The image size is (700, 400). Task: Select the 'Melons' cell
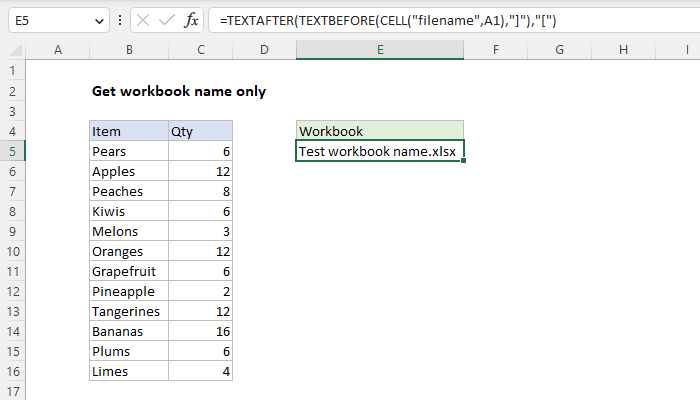tap(129, 231)
